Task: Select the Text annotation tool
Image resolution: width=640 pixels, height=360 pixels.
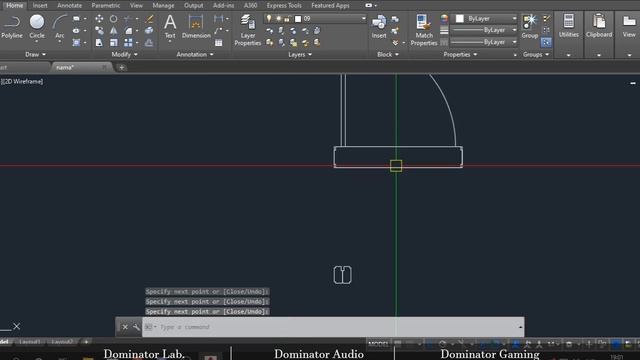Action: click(170, 27)
